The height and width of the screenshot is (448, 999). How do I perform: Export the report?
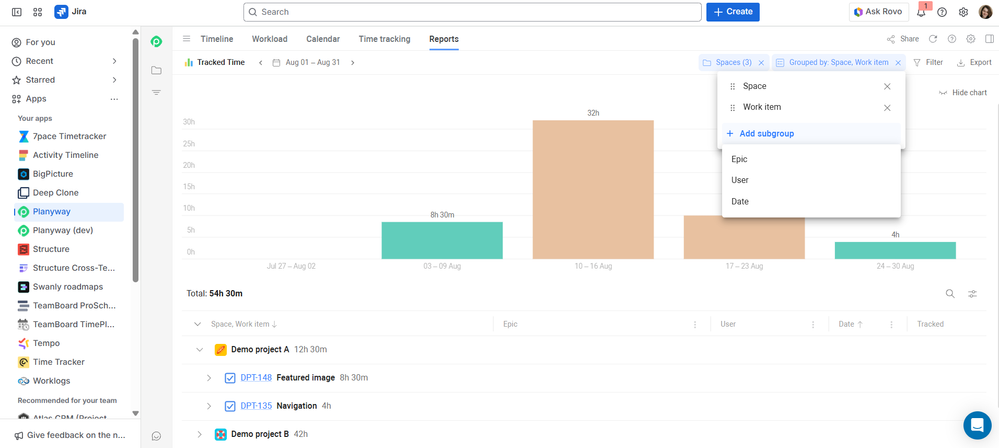(974, 62)
